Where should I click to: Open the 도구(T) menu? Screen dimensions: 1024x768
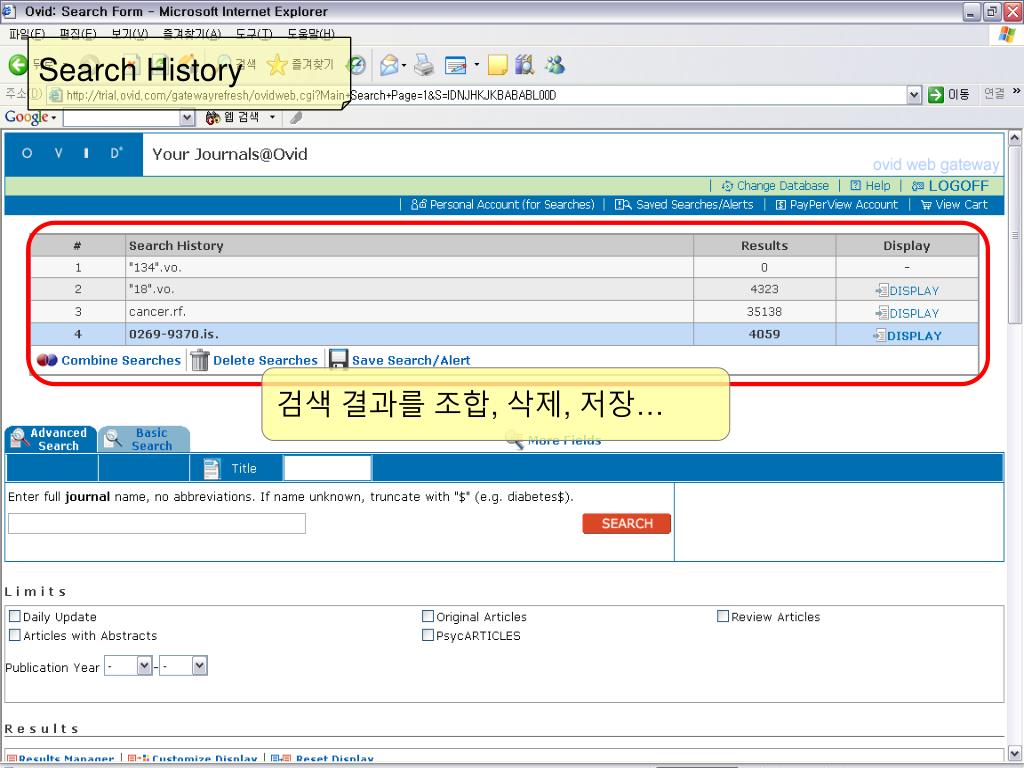click(254, 33)
